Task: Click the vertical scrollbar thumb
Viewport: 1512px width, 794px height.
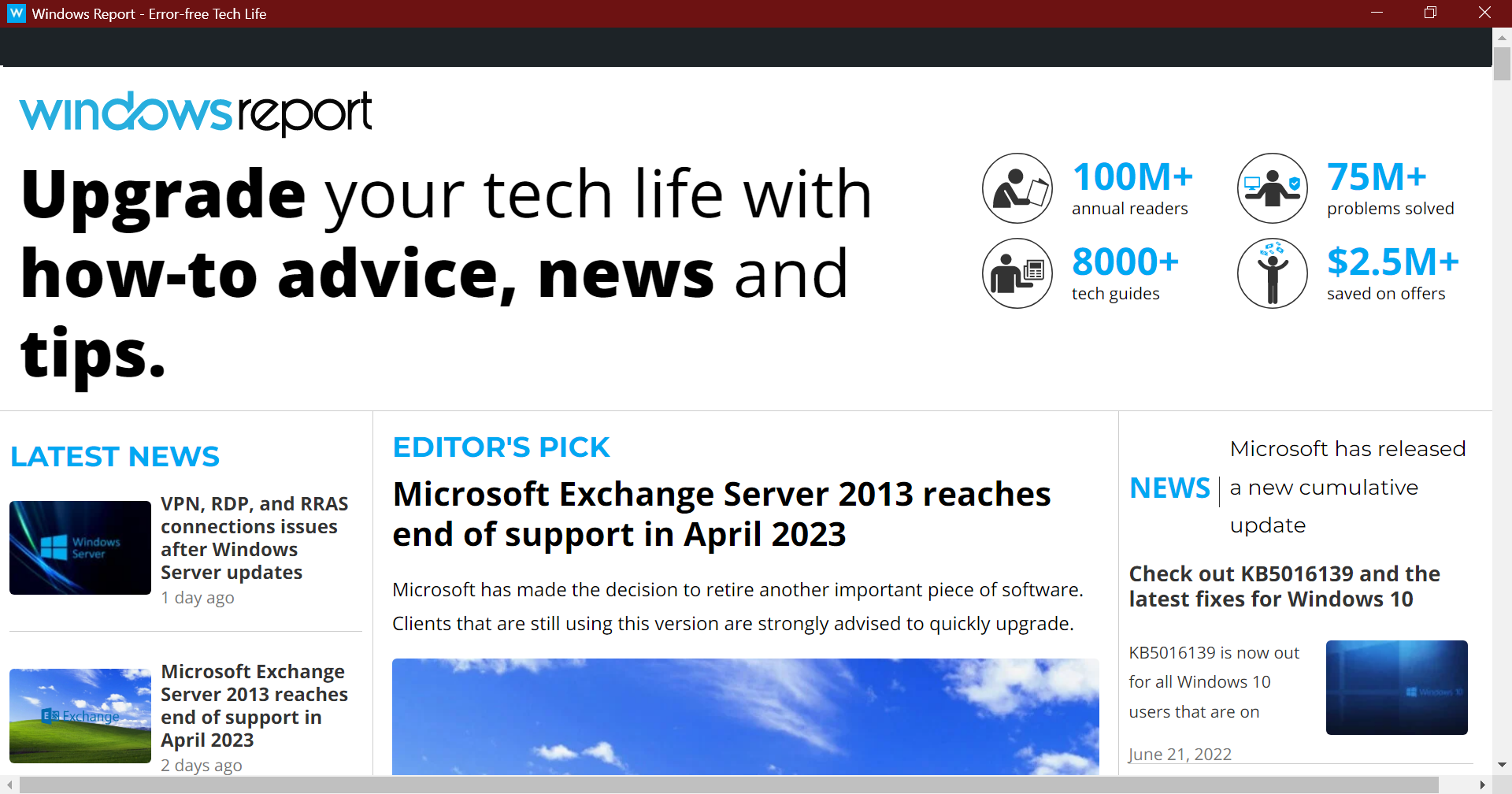Action: 1502,64
